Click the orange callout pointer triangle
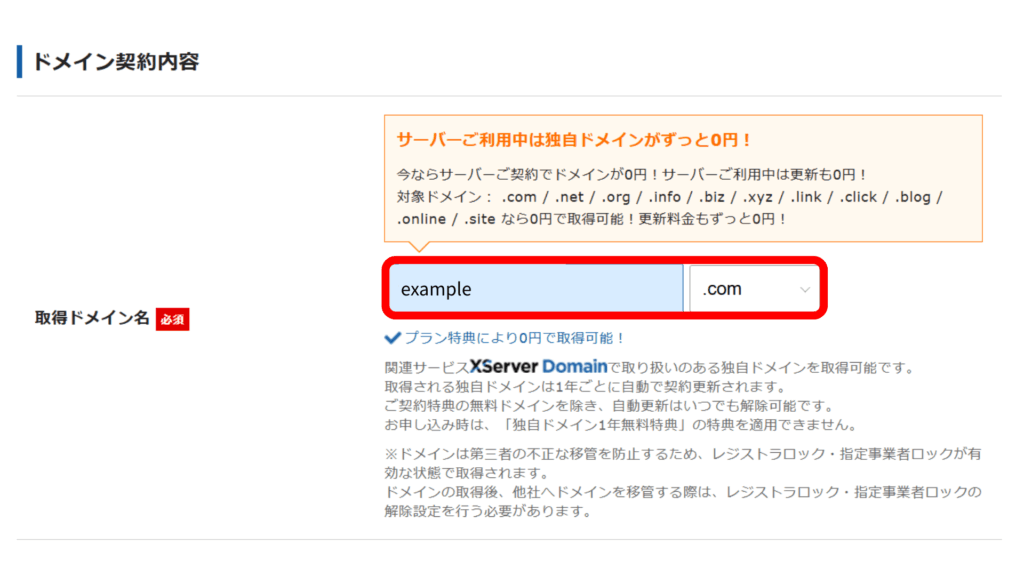Screen dimensions: 1024x576 (x=419, y=246)
